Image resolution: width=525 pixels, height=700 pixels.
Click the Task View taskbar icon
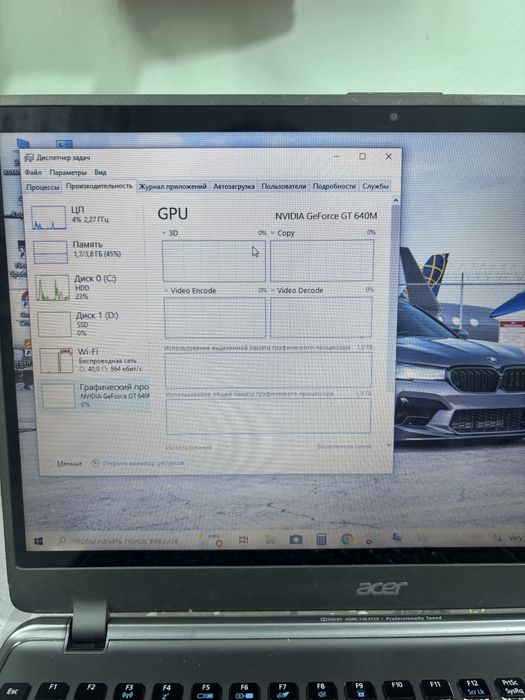243,540
